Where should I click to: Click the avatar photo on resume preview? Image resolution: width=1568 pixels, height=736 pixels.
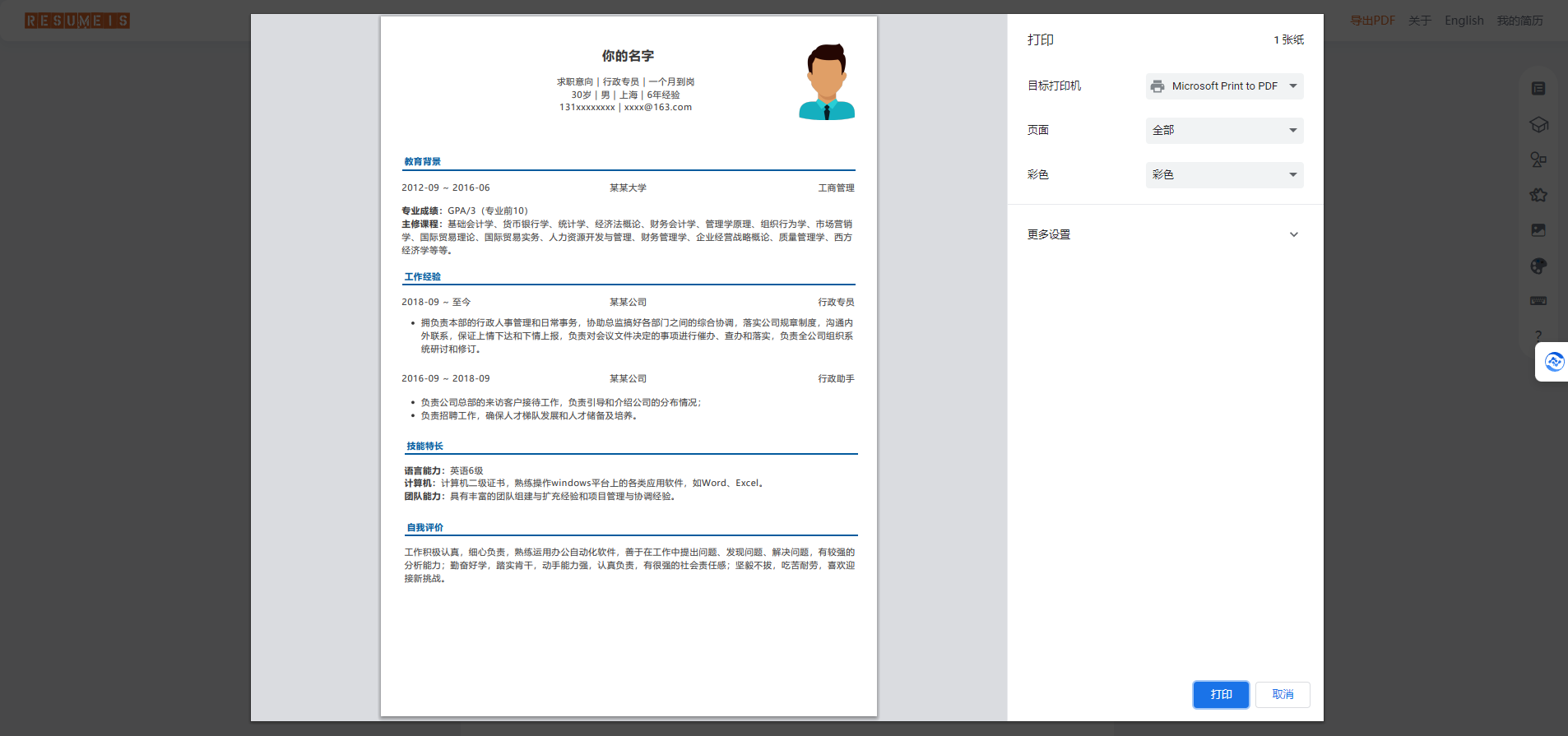tap(827, 81)
